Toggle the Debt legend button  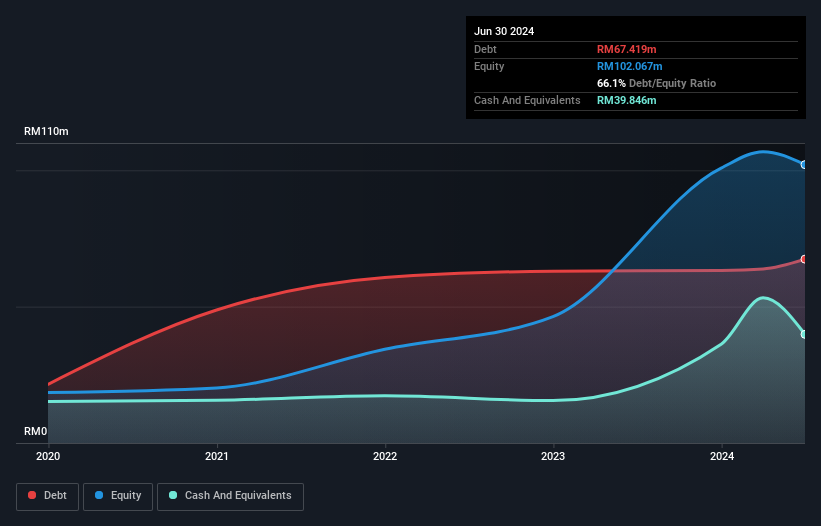tap(47, 496)
